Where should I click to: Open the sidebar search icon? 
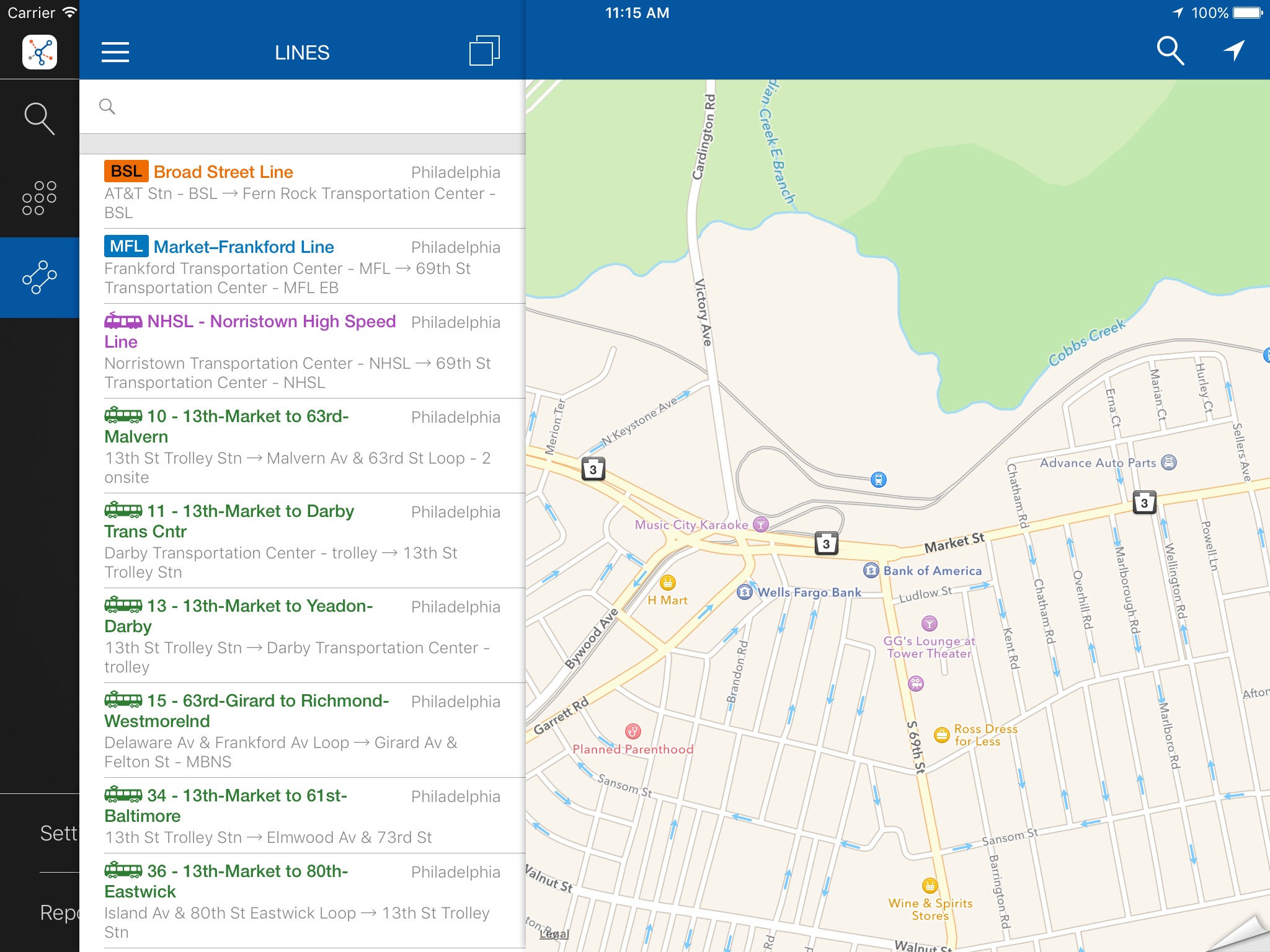point(39,118)
